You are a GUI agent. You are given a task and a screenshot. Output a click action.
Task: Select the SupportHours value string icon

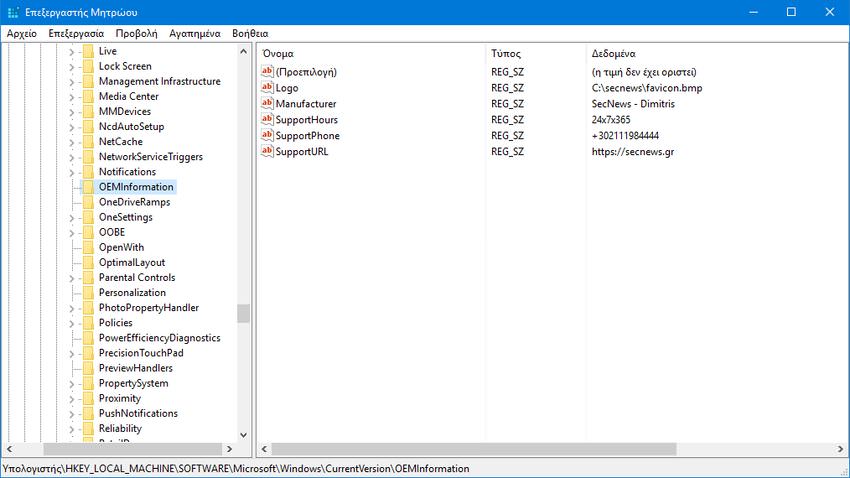point(267,119)
